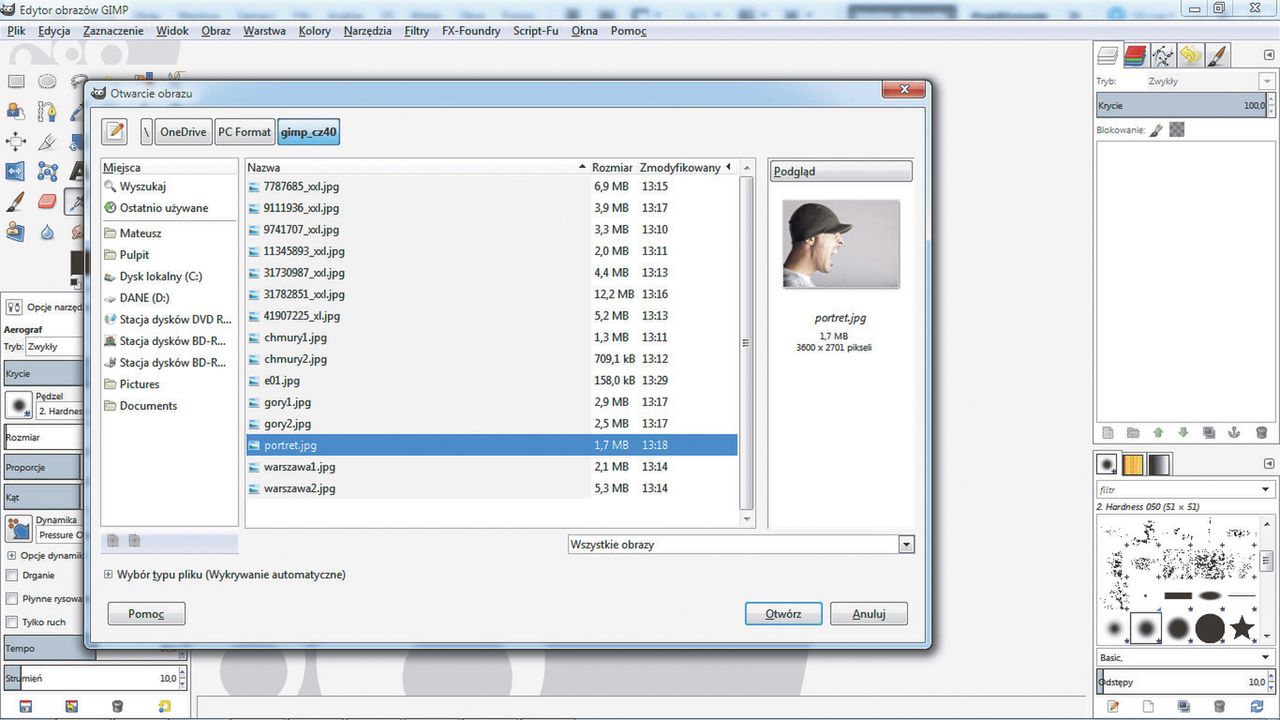The height and width of the screenshot is (720, 1280).
Task: Click the type-a-filename pencil icon in dialog
Action: coord(114,131)
